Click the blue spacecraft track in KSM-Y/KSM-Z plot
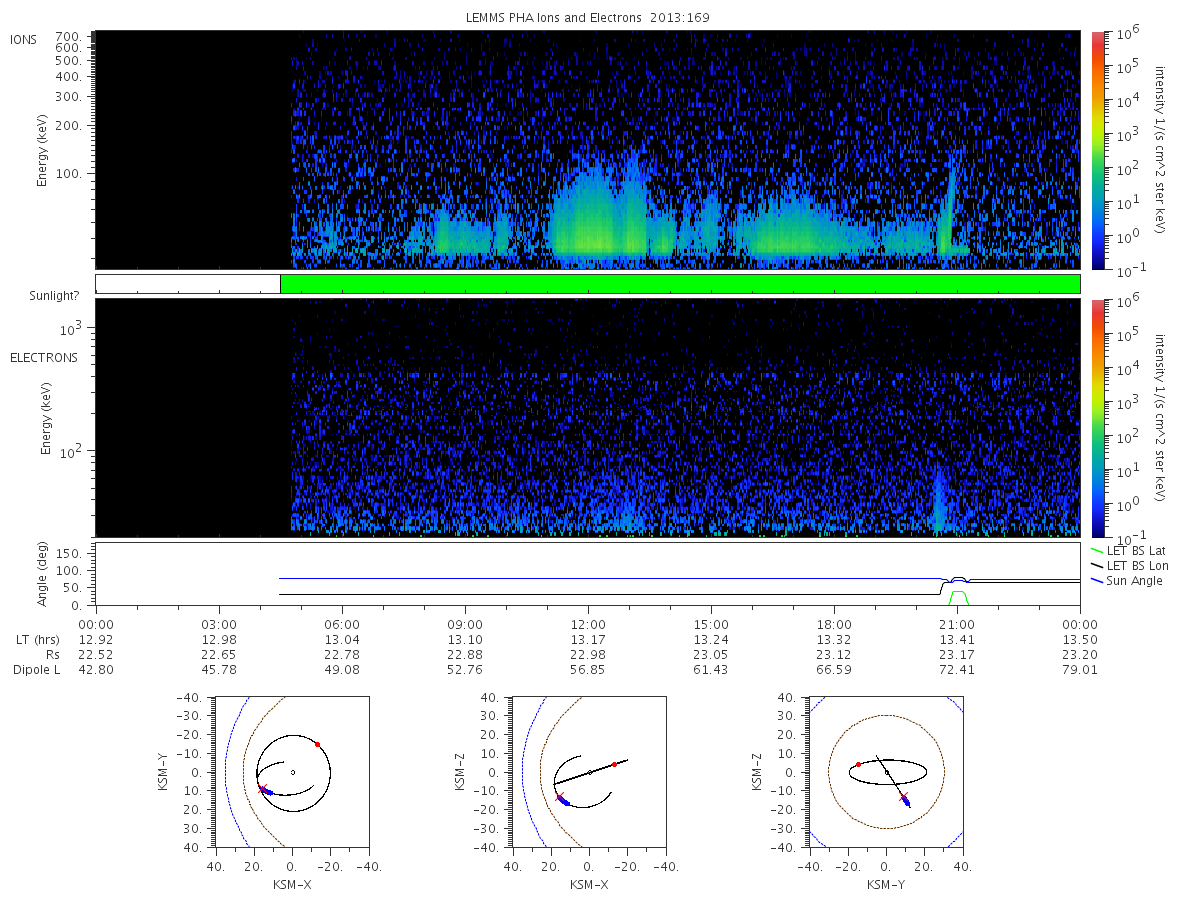The image size is (1200, 900). [x=905, y=800]
